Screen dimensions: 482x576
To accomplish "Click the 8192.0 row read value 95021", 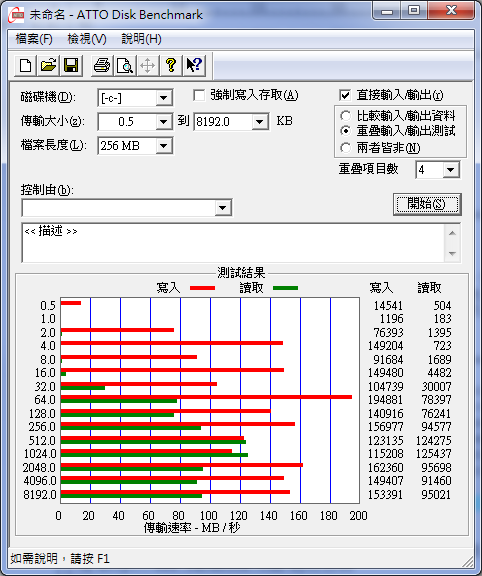I will (436, 494).
